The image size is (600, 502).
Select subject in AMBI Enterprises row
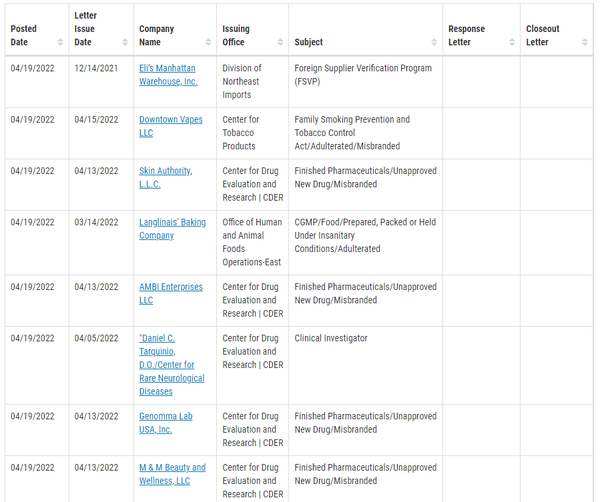tap(365, 293)
